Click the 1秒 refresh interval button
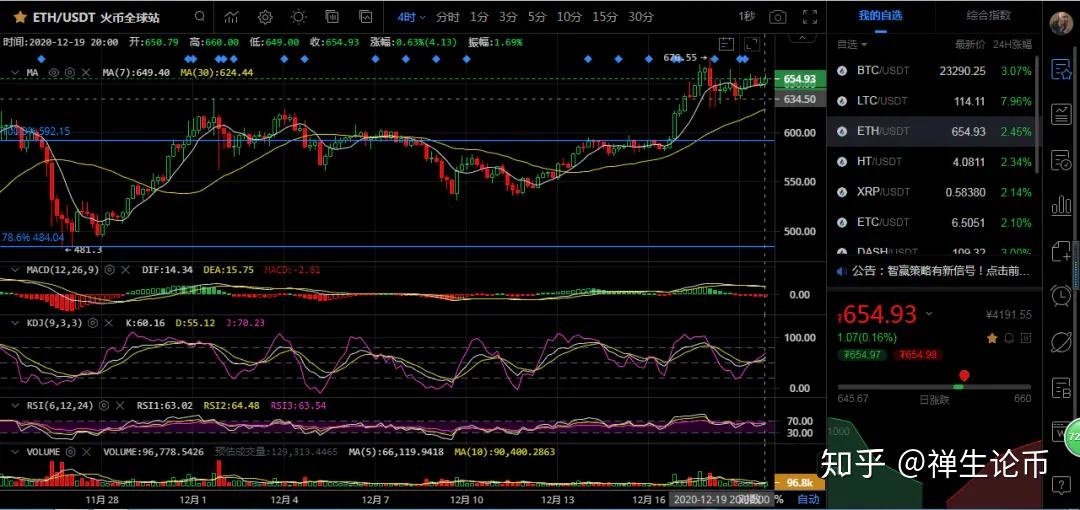Screen dimensions: 1080x510 747,17
